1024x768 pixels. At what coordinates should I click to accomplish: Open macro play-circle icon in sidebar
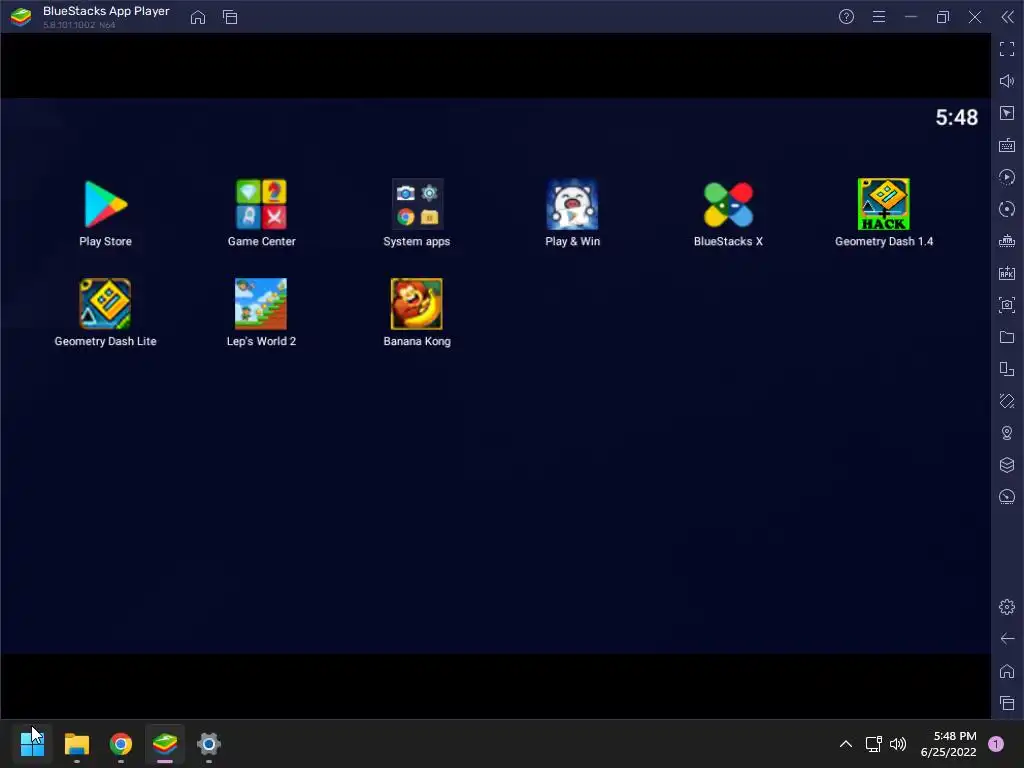1007,177
